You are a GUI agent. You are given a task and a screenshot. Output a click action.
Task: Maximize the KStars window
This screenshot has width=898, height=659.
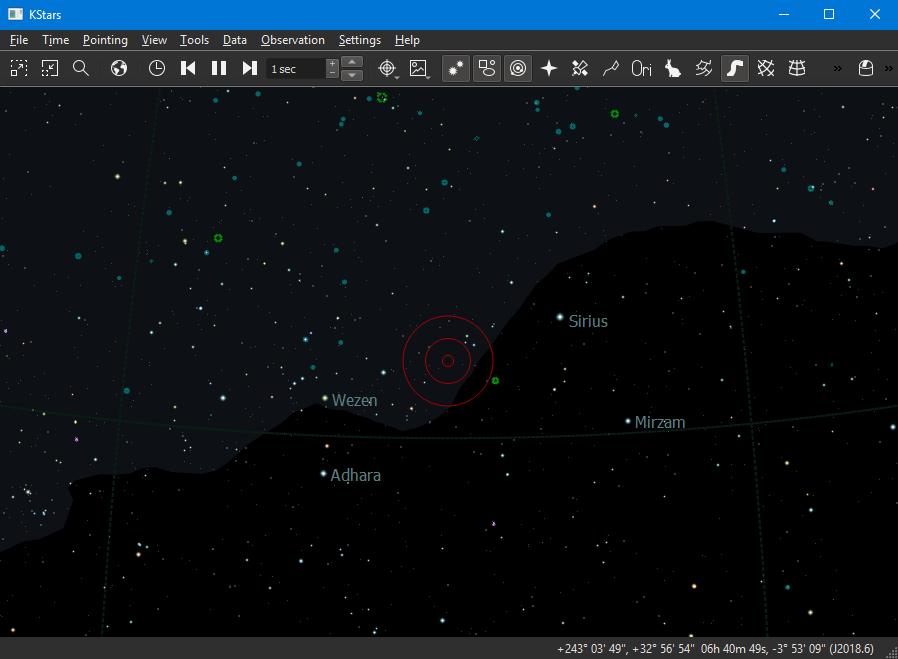pos(829,14)
